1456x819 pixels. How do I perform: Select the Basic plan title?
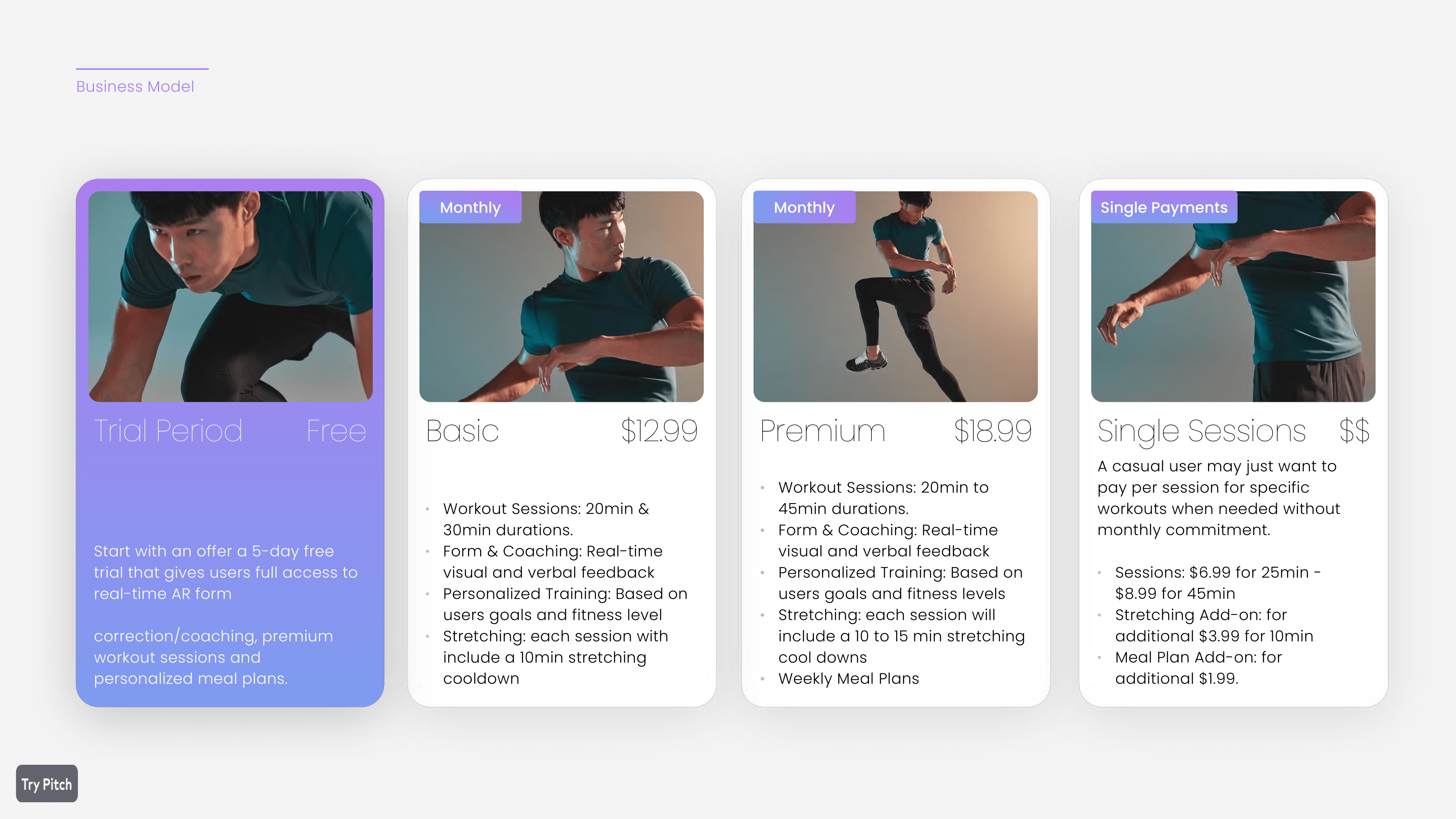click(x=462, y=431)
